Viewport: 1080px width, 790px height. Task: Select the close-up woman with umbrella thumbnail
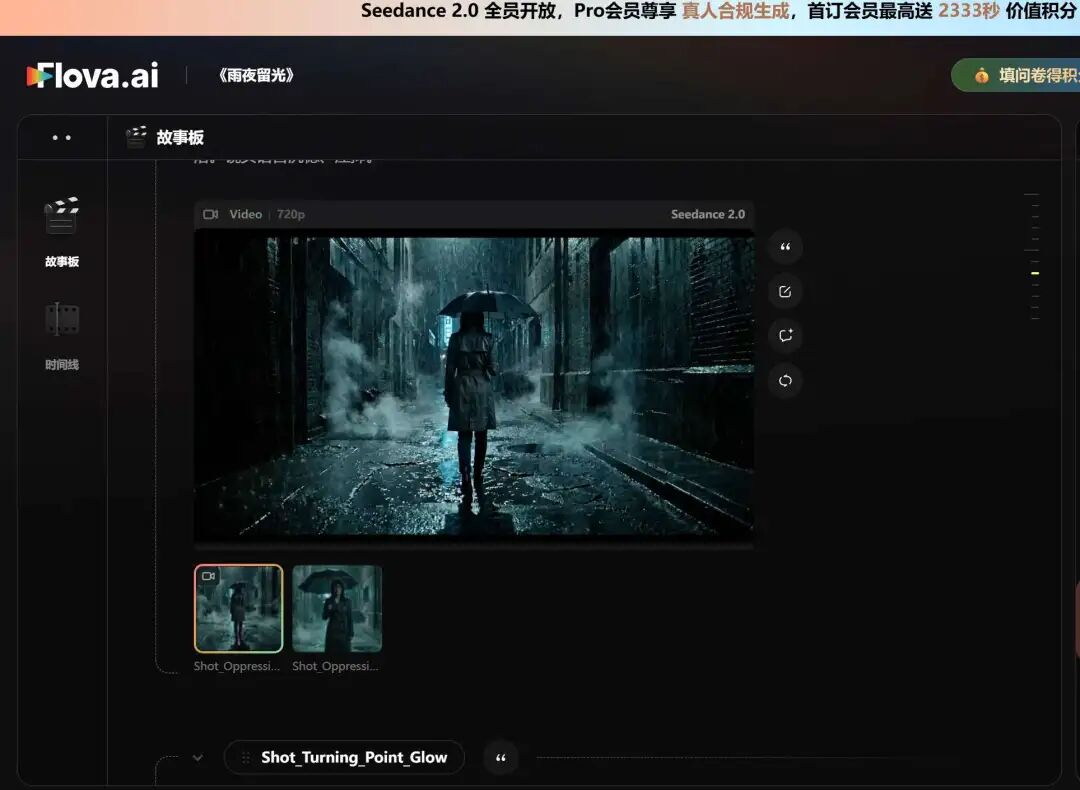[x=337, y=608]
